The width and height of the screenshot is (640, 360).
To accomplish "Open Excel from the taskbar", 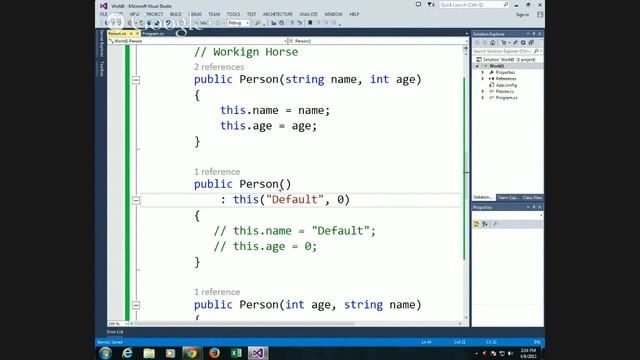I will pos(236,353).
